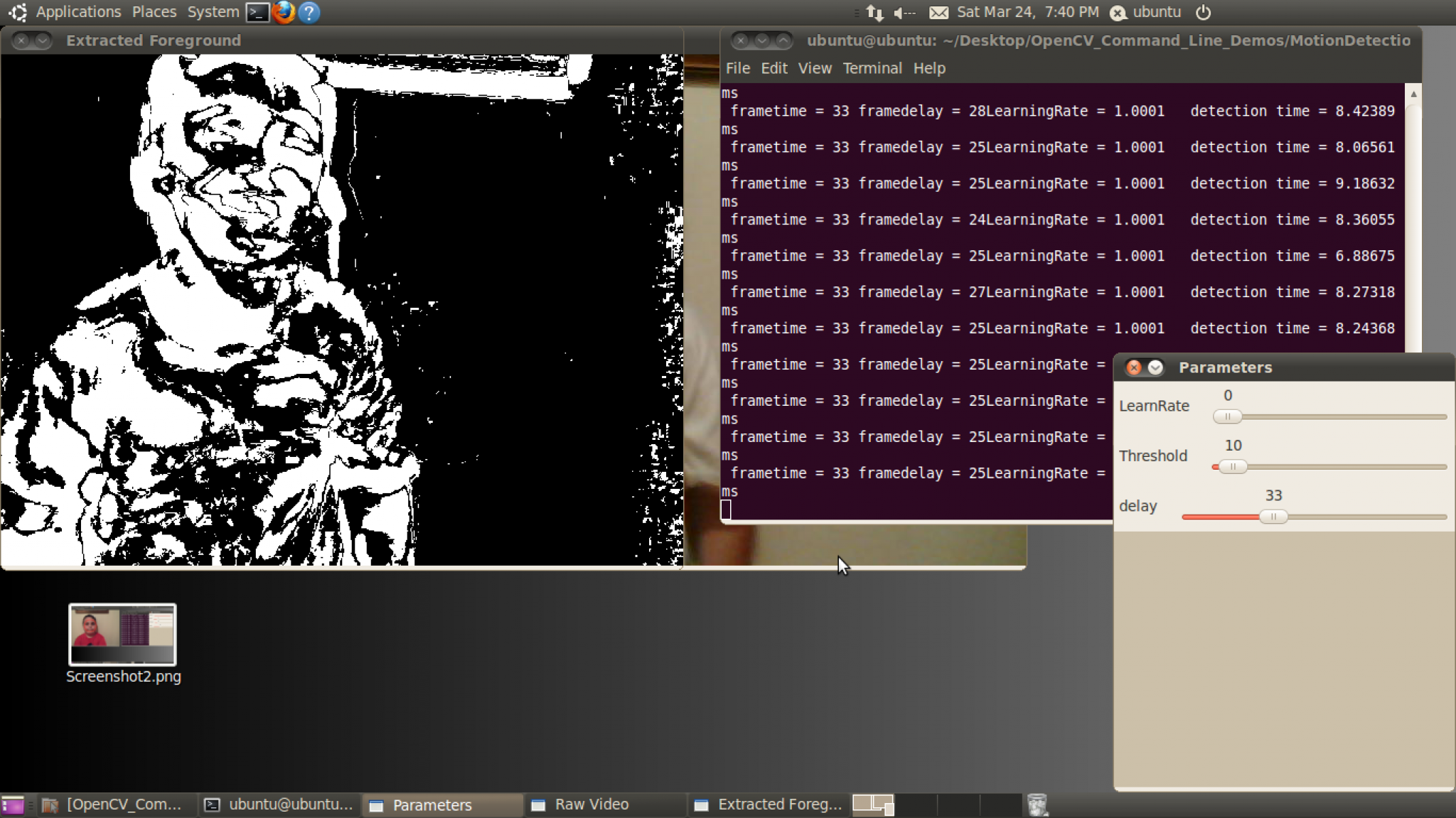Open the Terminal menu in the terminal window

click(x=872, y=68)
